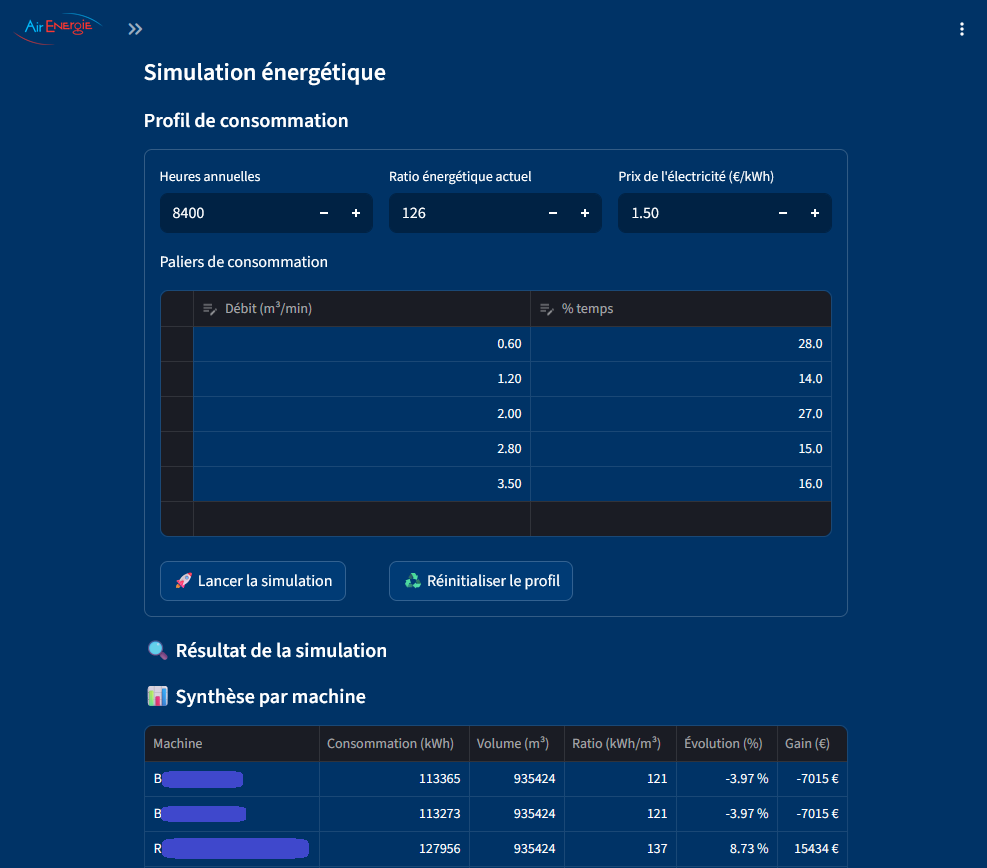This screenshot has height=868, width=987.
Task: Increase Prix de l'électricité with plus
Action: (815, 213)
